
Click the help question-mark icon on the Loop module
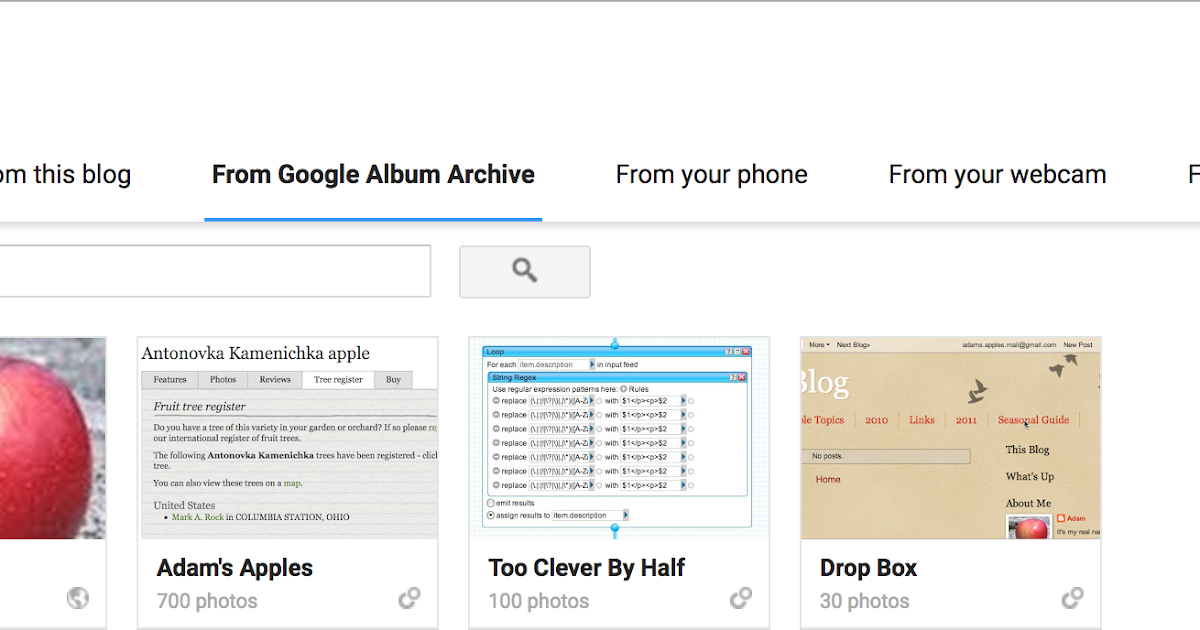(x=728, y=351)
